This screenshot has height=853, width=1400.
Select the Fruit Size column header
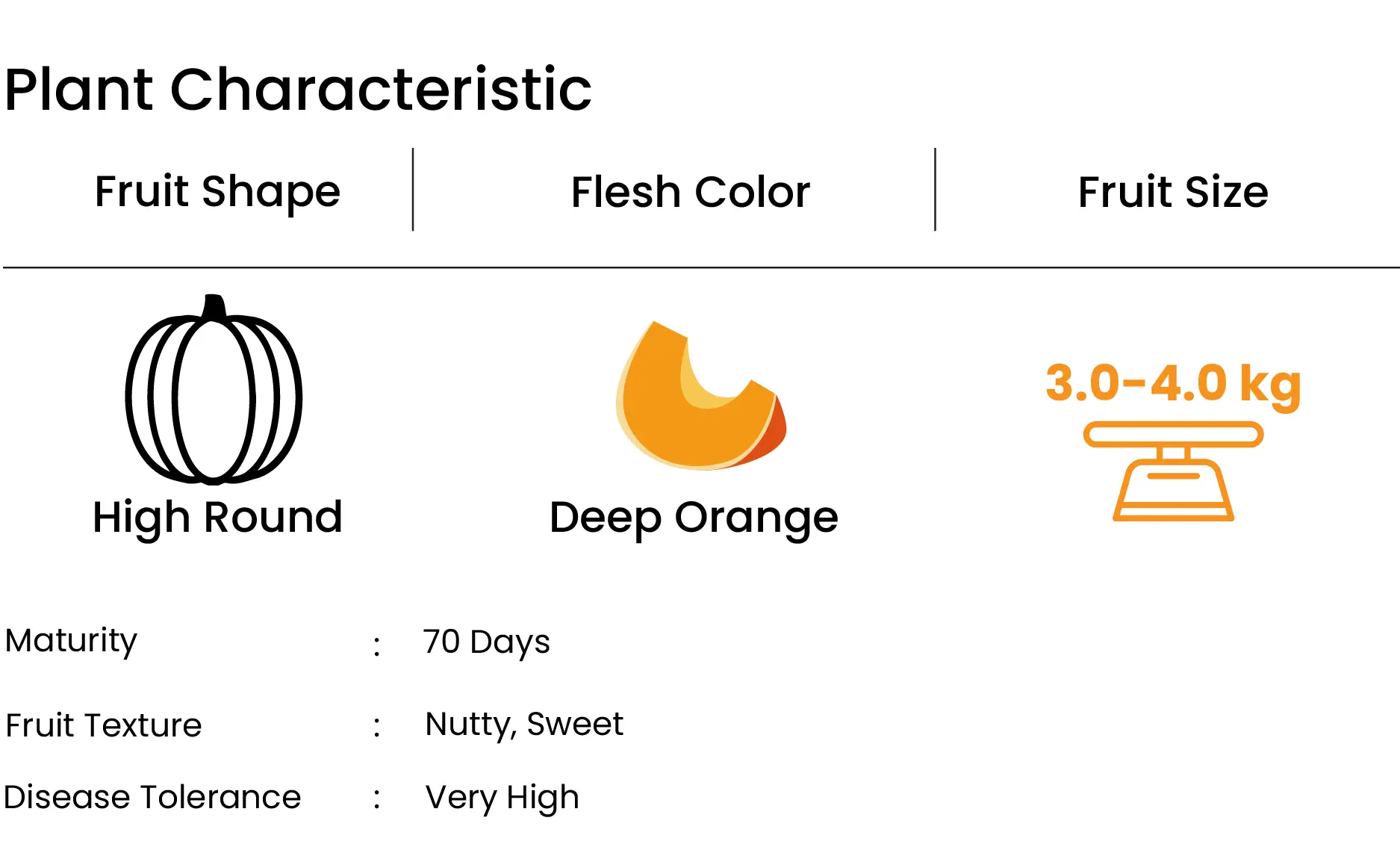click(1173, 192)
